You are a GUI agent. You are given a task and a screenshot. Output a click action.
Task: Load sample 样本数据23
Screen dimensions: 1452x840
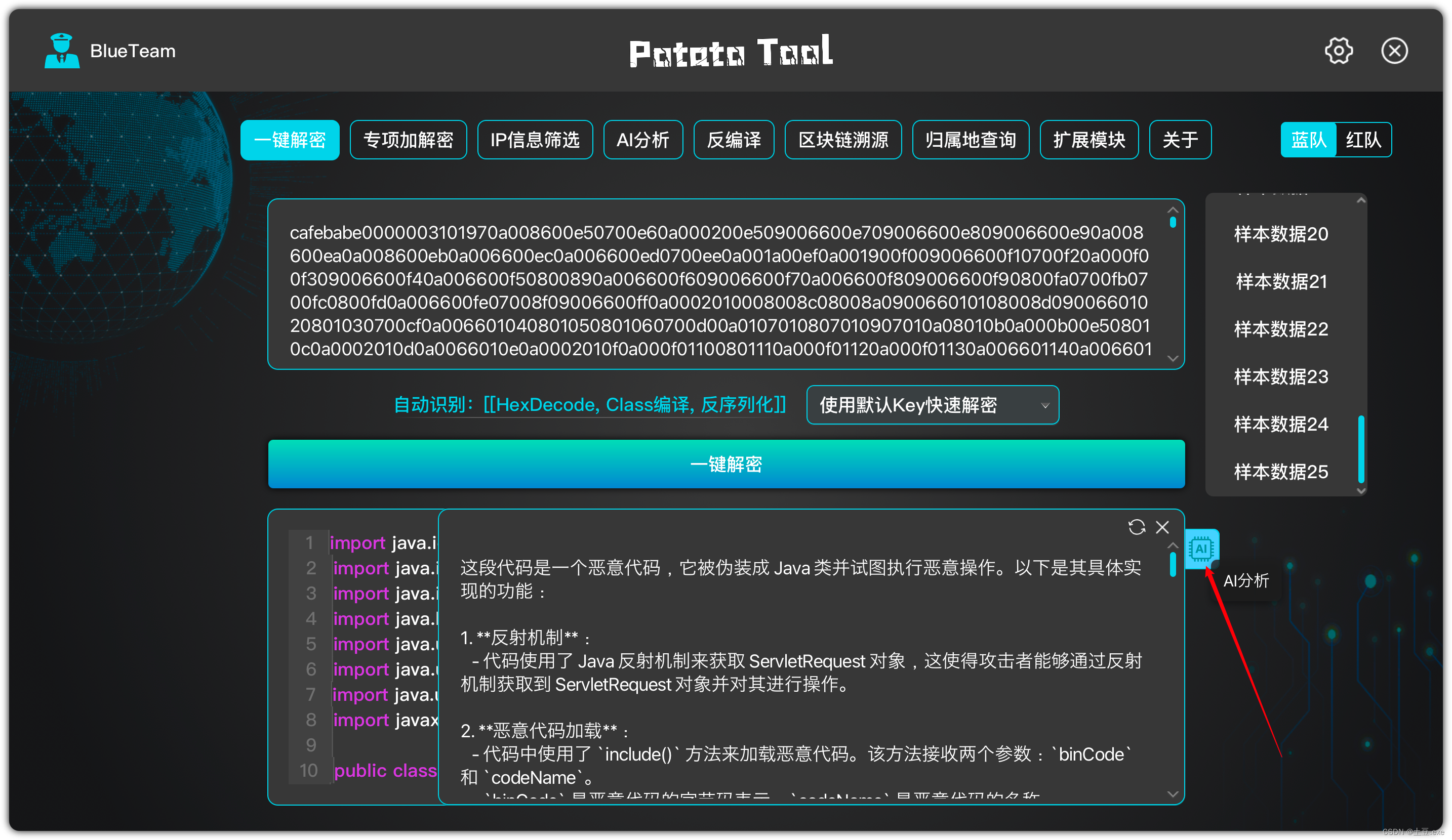[1280, 376]
